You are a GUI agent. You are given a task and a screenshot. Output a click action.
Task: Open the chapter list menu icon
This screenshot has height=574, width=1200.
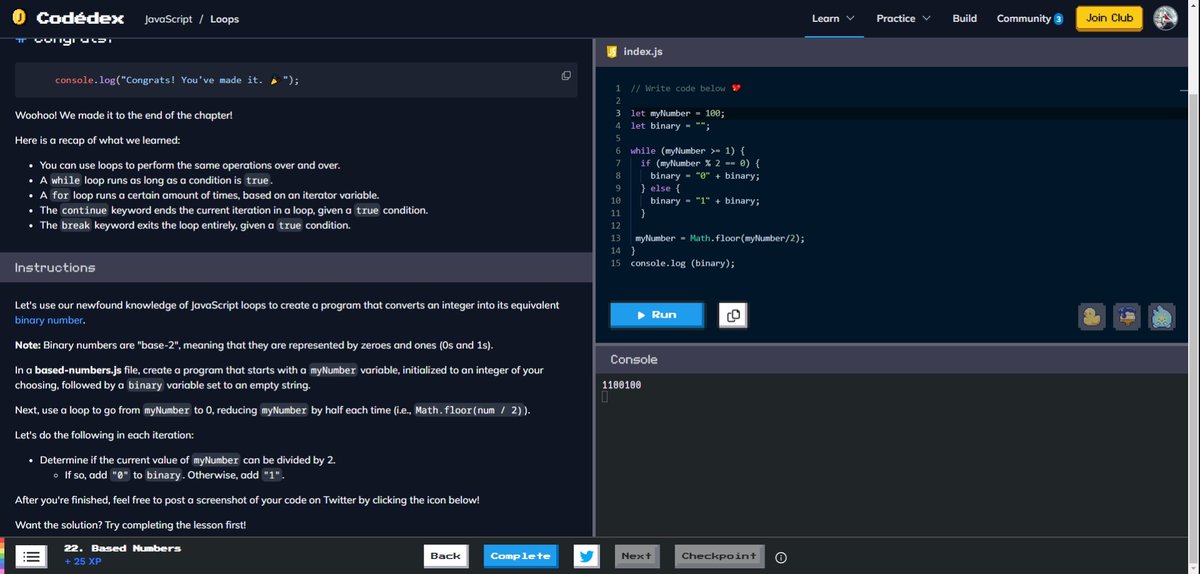(x=32, y=556)
